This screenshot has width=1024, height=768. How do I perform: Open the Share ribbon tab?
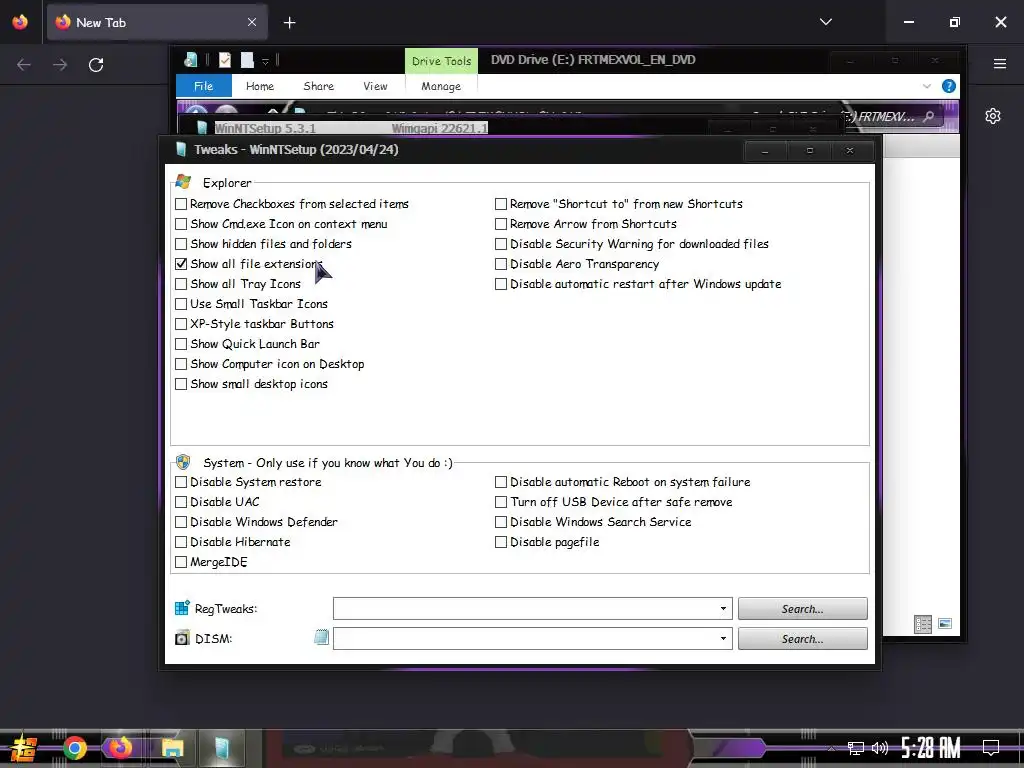318,86
